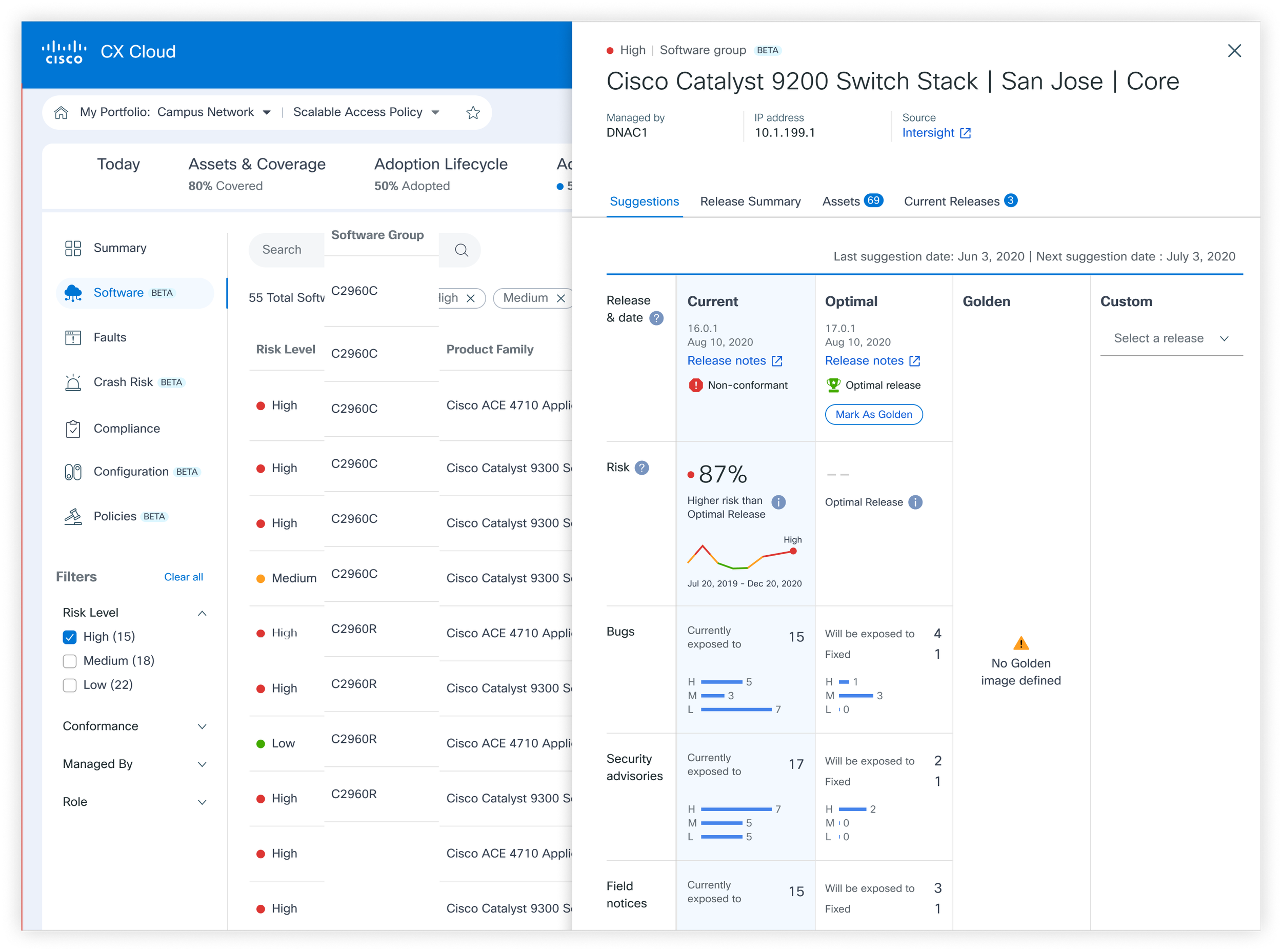The width and height of the screenshot is (1282, 952).
Task: Click the Faults icon in sidebar
Action: [x=73, y=338]
